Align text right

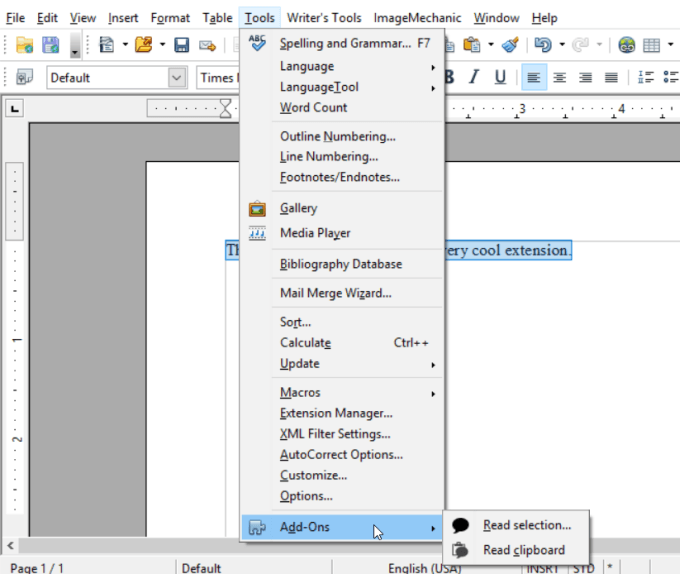(585, 78)
